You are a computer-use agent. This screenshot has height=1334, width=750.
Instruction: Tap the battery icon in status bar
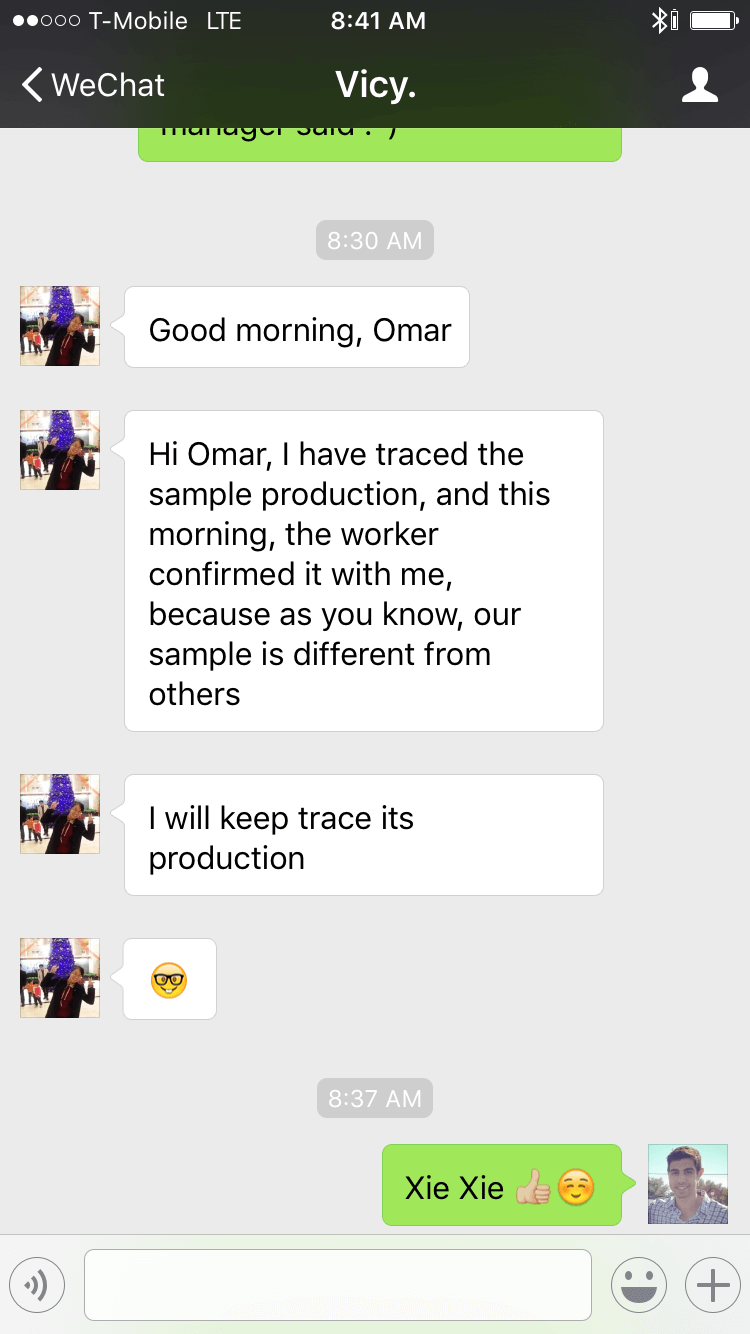[713, 20]
